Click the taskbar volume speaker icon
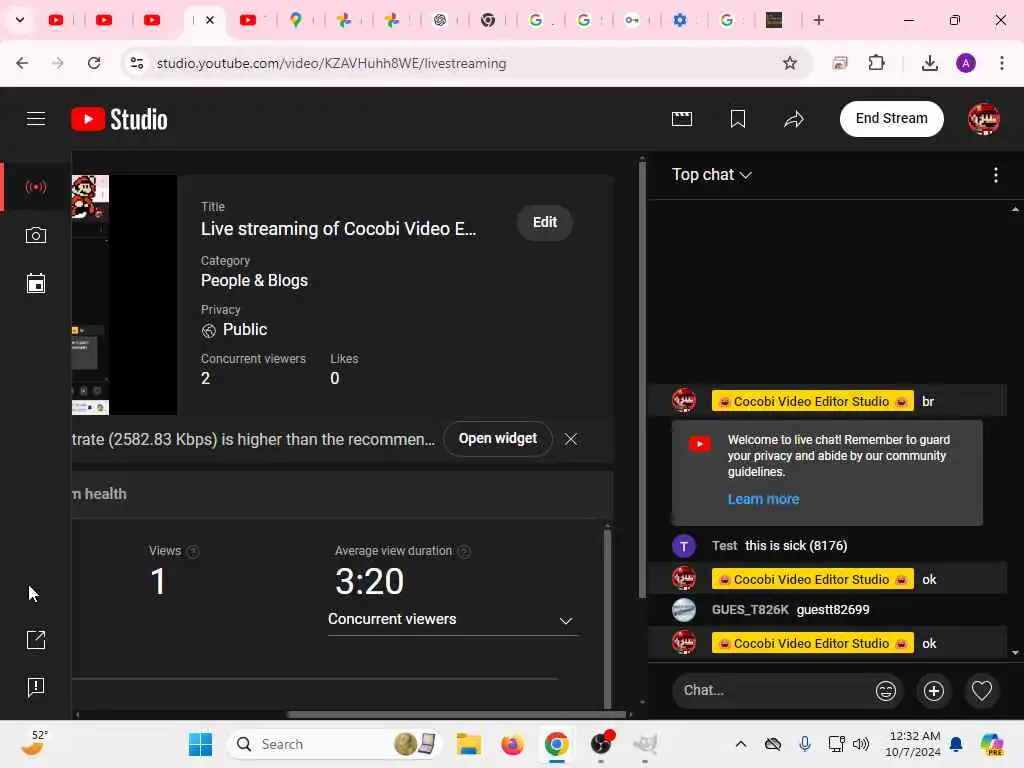1024x768 pixels. click(861, 744)
